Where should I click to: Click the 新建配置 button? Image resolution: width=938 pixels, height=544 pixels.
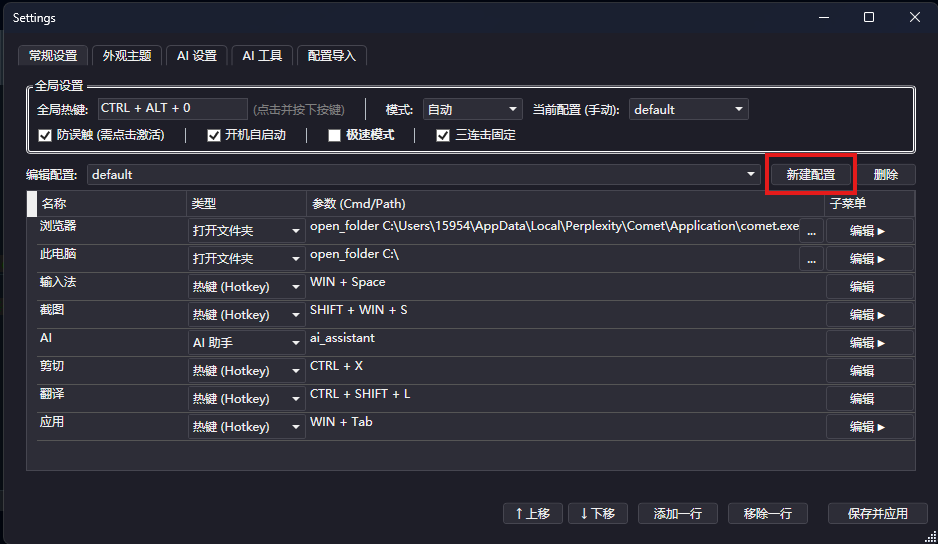click(810, 174)
